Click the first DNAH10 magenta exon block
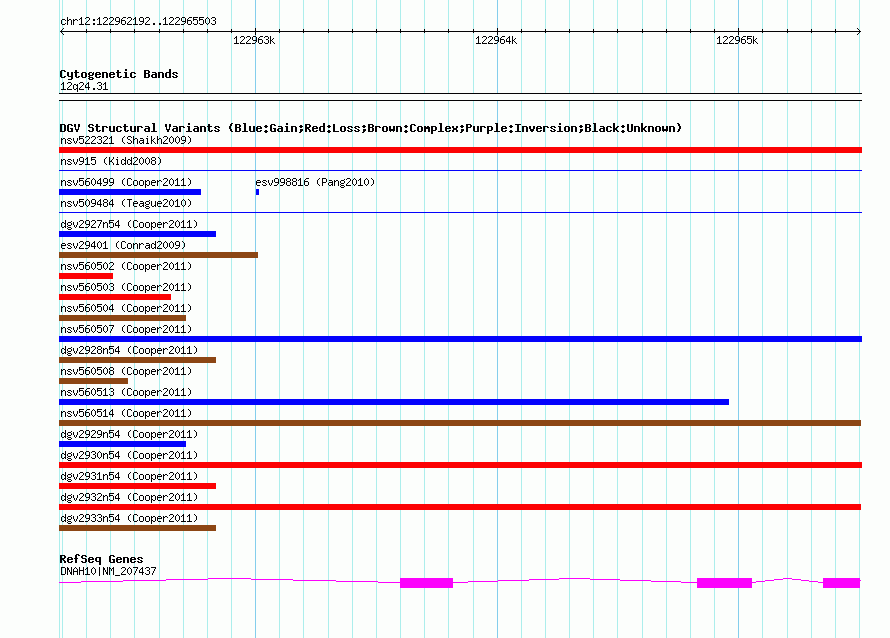Image resolution: width=890 pixels, height=638 pixels. pos(426,583)
